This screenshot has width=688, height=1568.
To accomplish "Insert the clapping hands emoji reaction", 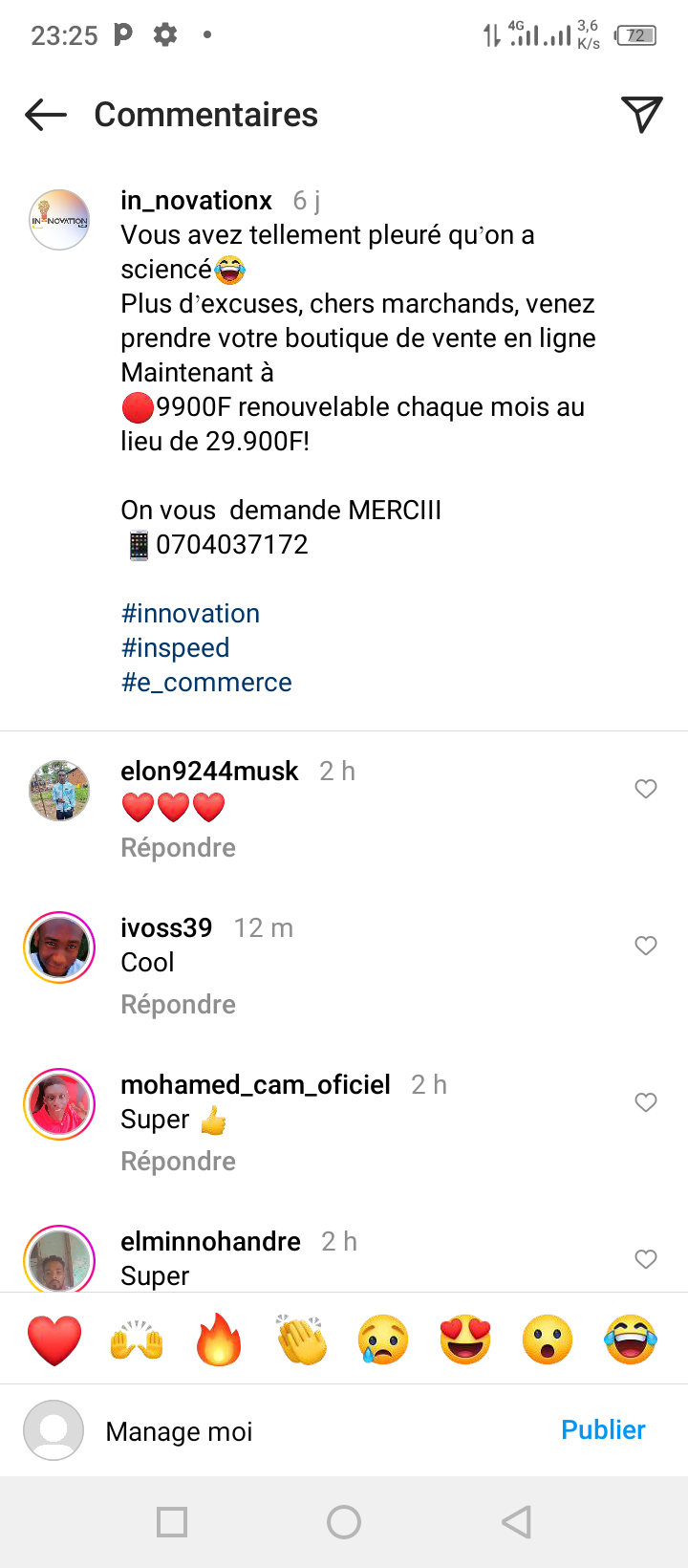I will tap(302, 1339).
